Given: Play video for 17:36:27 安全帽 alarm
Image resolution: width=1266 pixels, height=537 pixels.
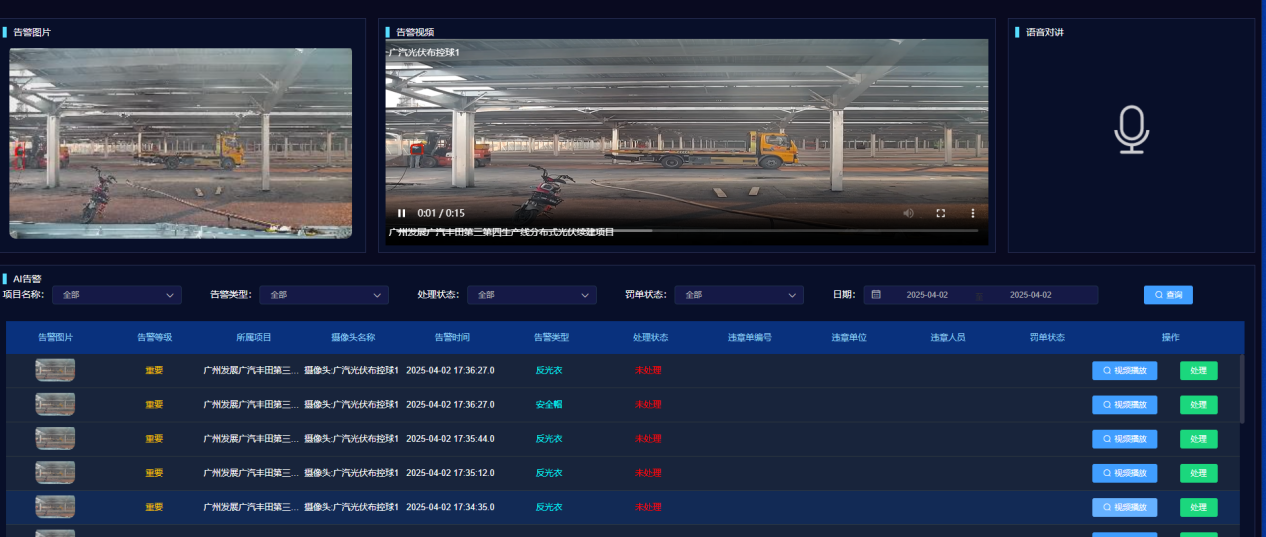Looking at the screenshot, I should [1124, 405].
